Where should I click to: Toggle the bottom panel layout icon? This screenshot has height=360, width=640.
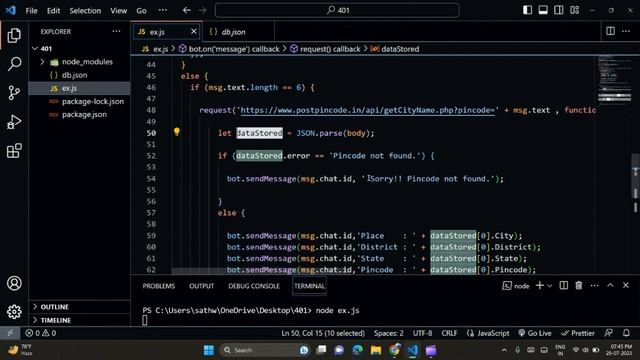(543, 10)
